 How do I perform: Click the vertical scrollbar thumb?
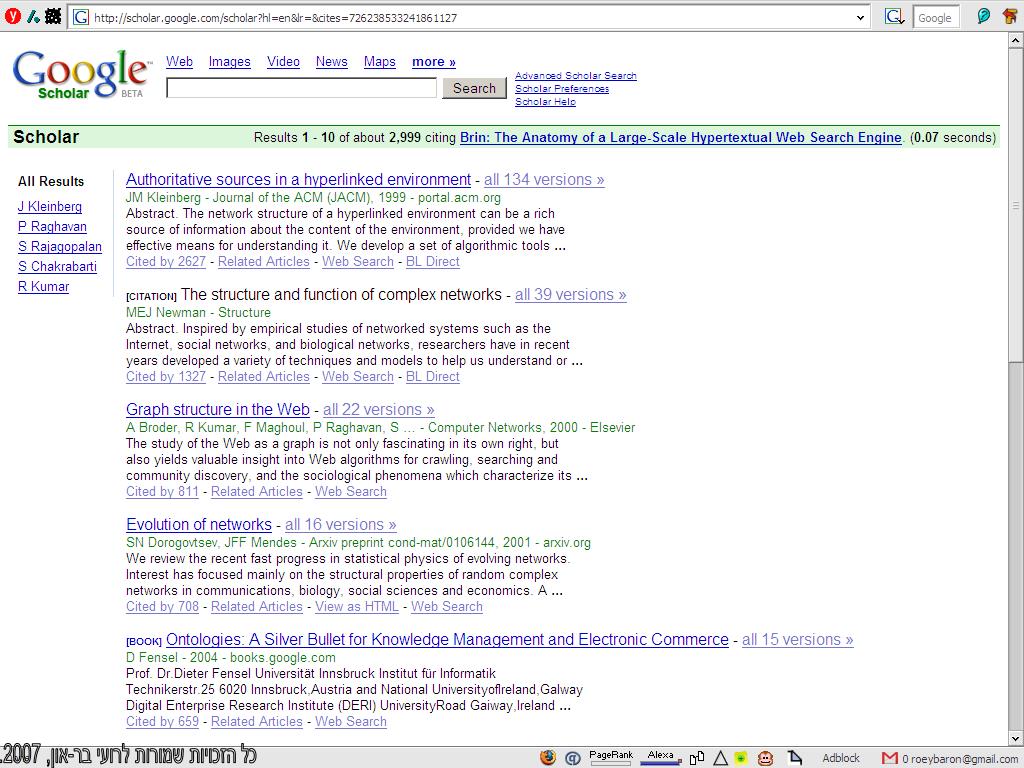click(x=1016, y=204)
